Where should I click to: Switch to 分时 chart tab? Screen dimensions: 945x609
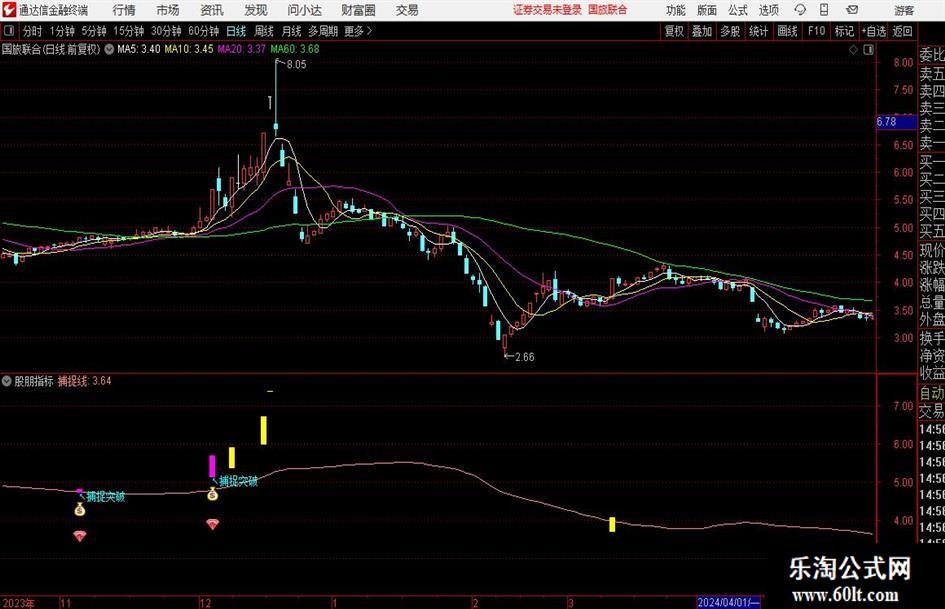pos(33,31)
